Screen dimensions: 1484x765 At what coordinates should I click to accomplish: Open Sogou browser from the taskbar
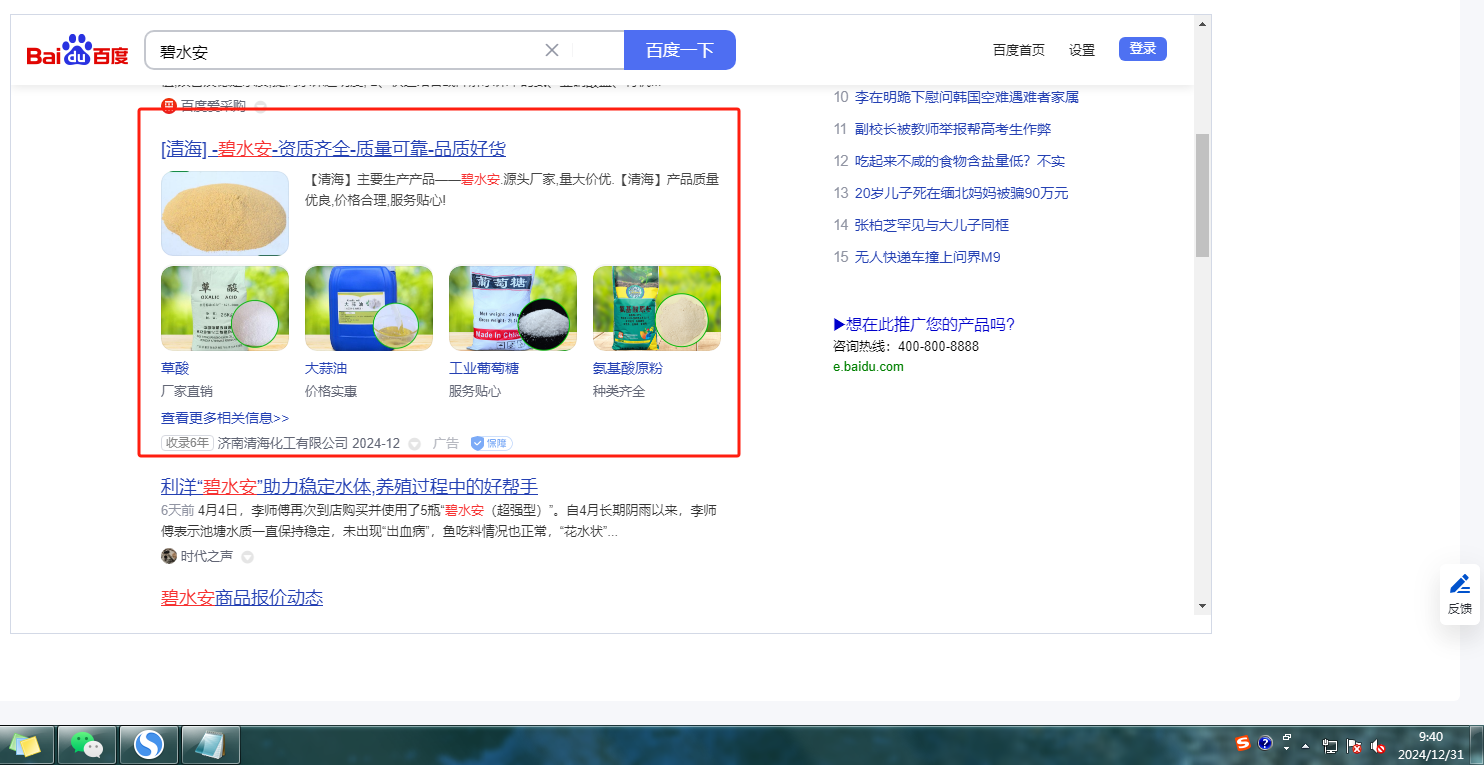pos(149,744)
